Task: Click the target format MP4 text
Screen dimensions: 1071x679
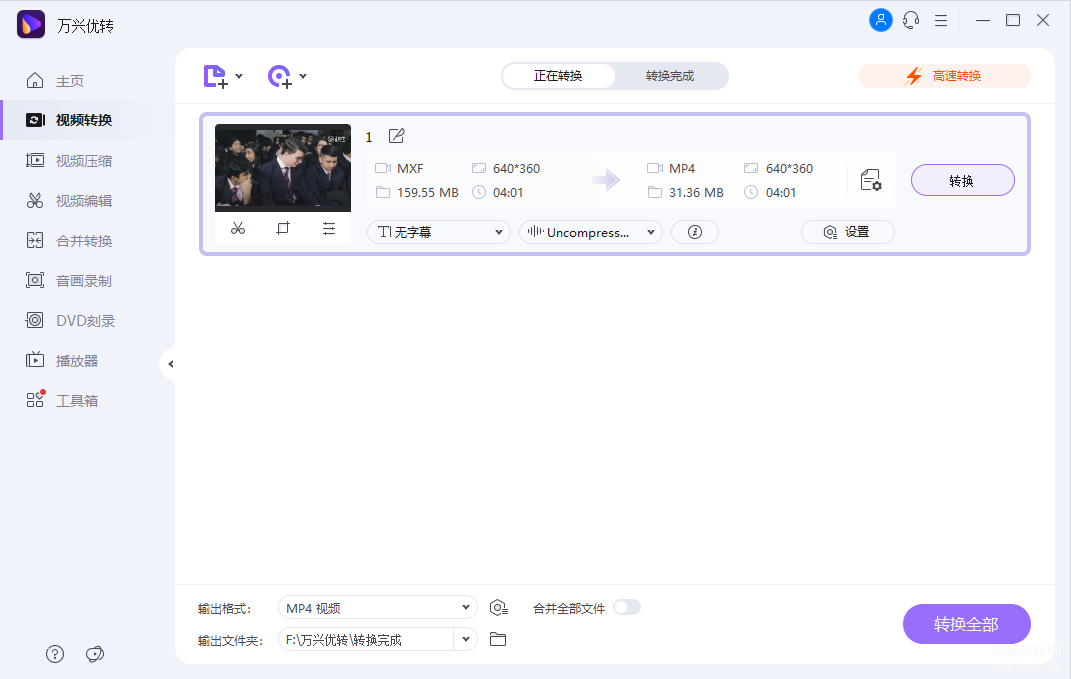Action: [x=682, y=169]
